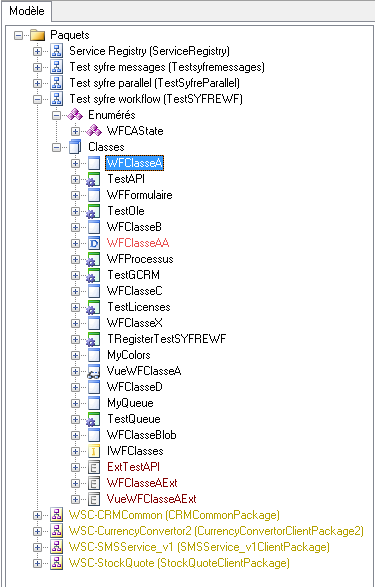This screenshot has height=587, width=375.
Task: Click the IWFClasses interface icon
Action: 94,451
